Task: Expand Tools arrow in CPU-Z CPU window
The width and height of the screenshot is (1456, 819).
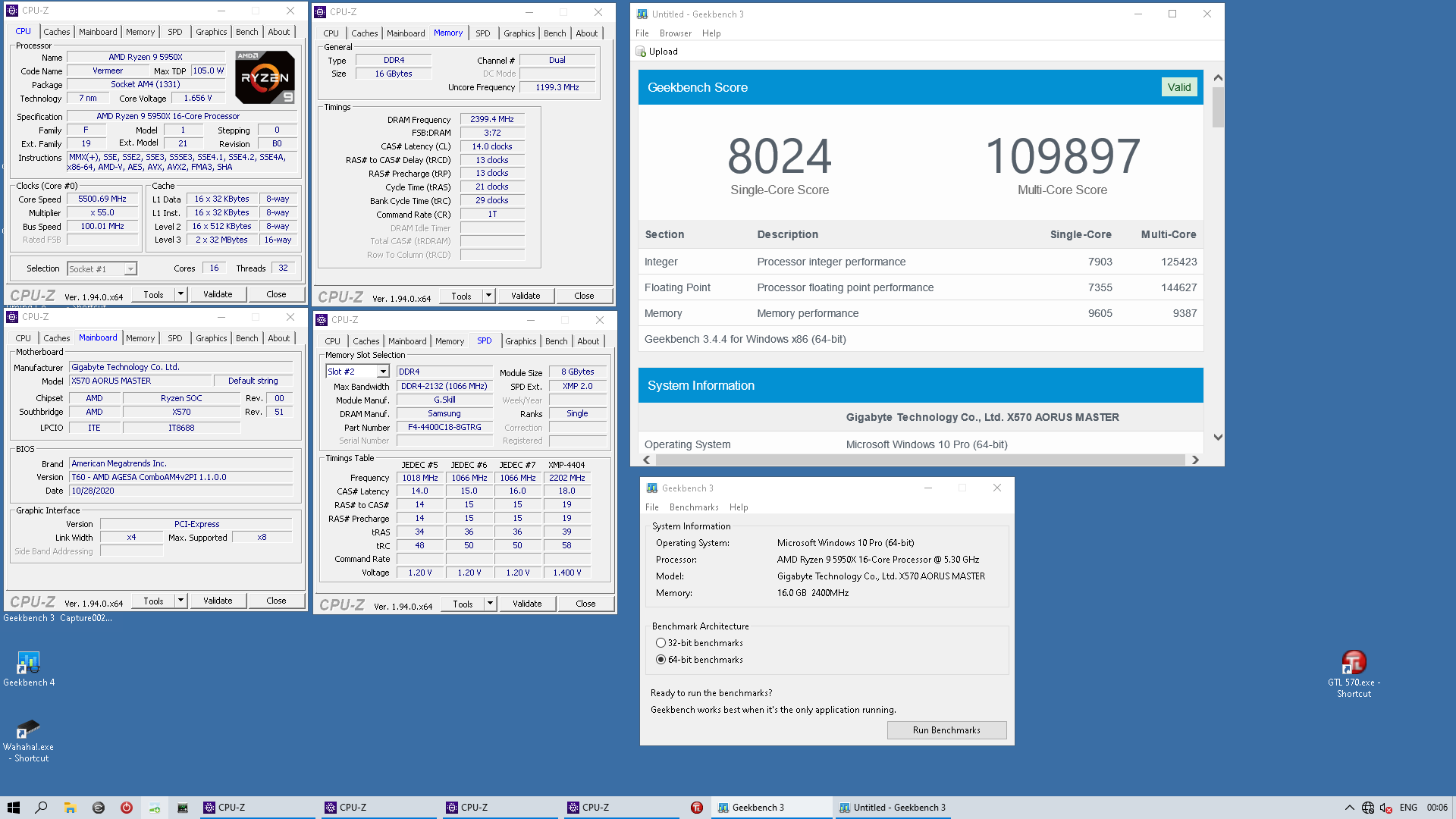Action: coord(180,294)
